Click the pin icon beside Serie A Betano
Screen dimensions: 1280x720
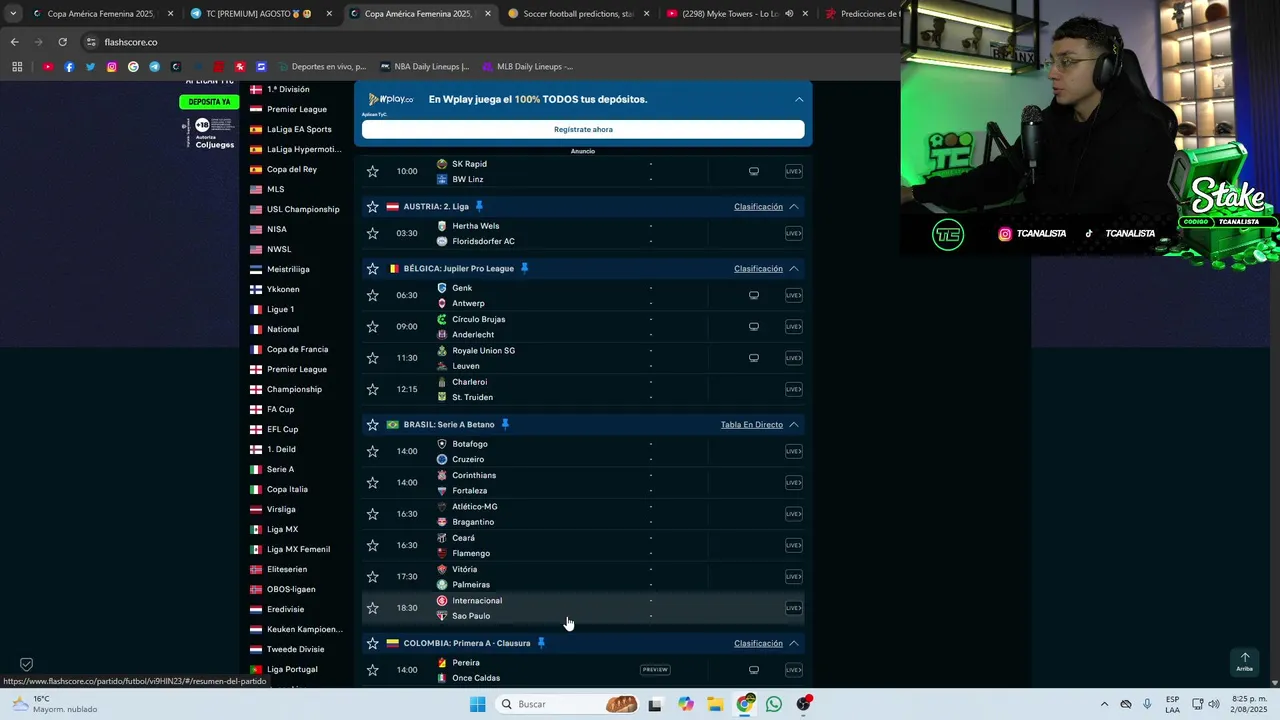[505, 424]
